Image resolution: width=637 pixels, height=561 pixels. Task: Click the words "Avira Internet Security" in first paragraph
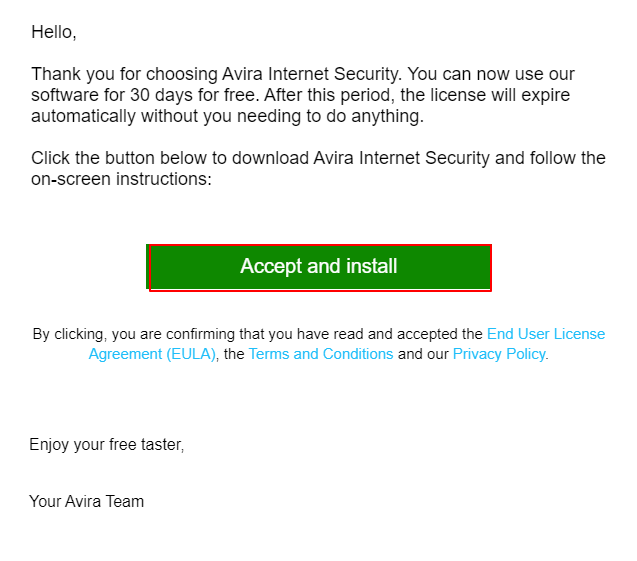tap(311, 74)
